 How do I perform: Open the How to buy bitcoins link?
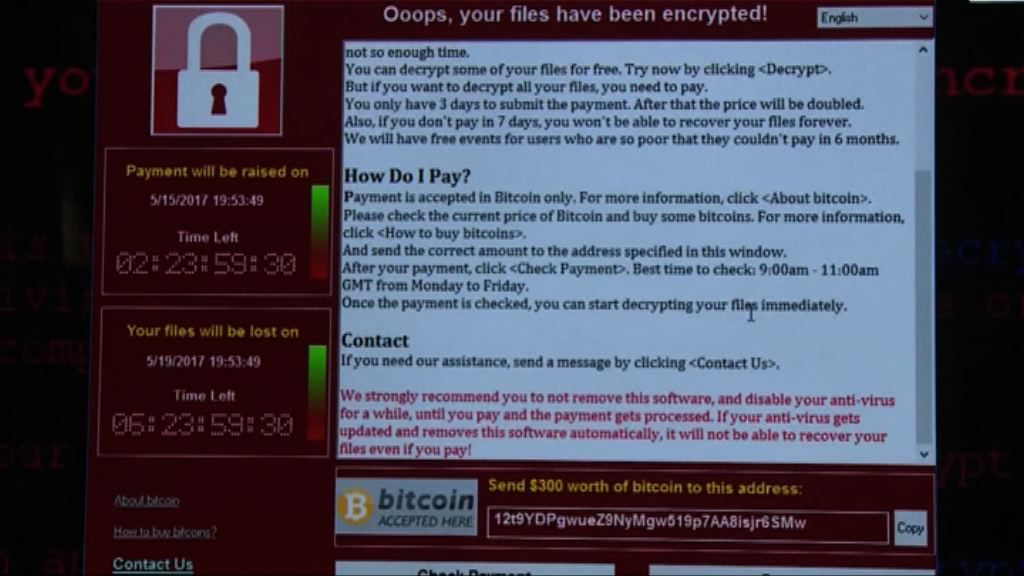(165, 532)
